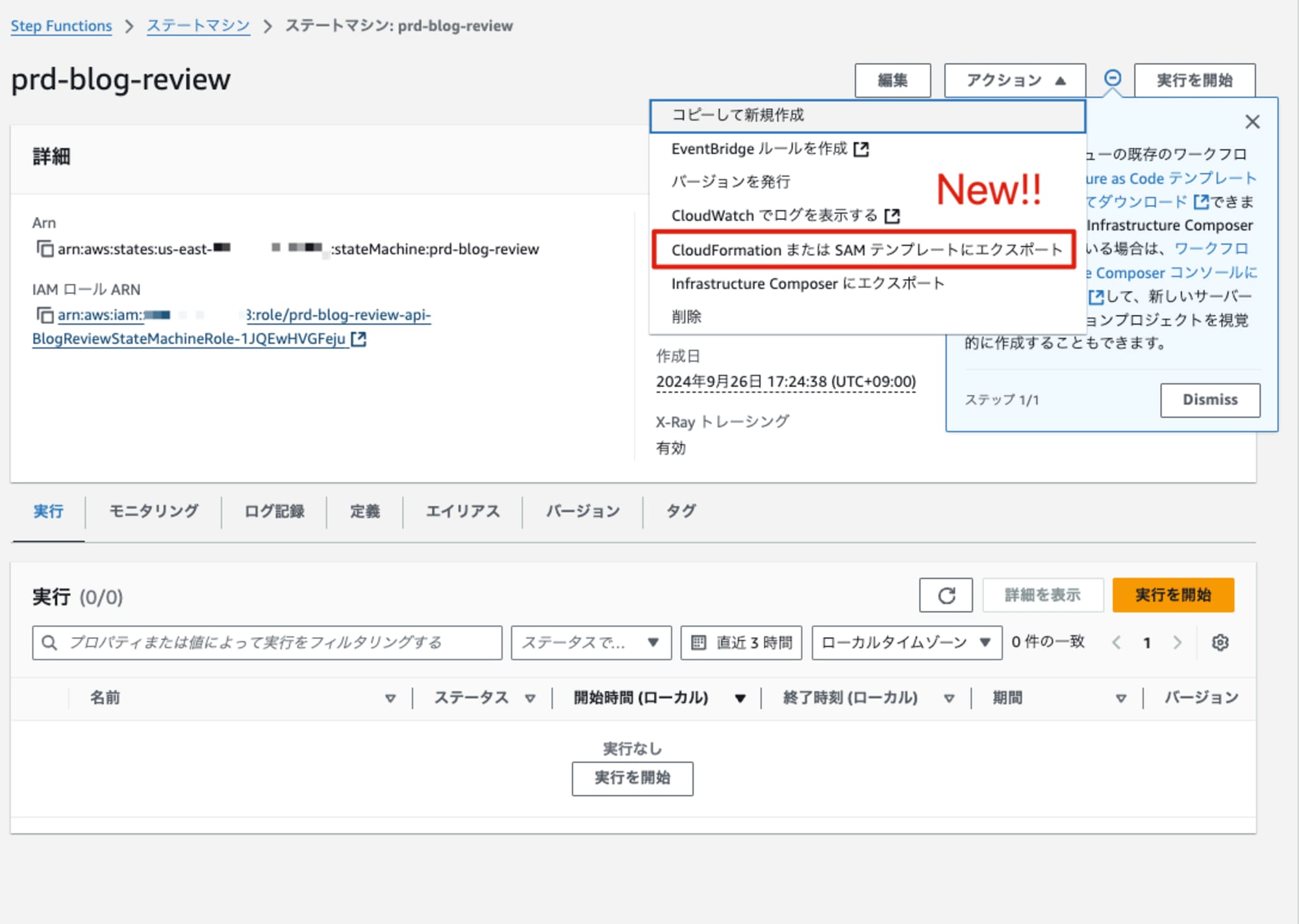1299x924 pixels.
Task: Choose バージョンを発行 menu item
Action: [867, 182]
